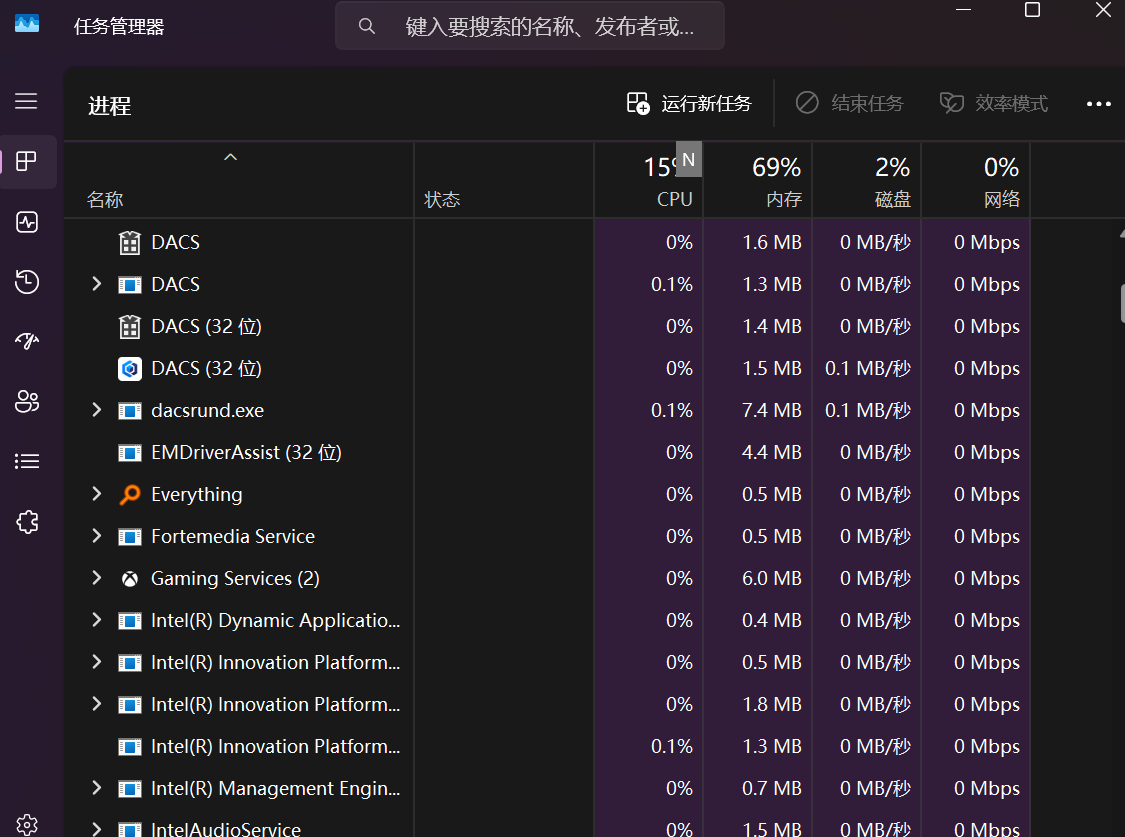
Task: Sort by the 名称 column header
Action: pos(239,180)
